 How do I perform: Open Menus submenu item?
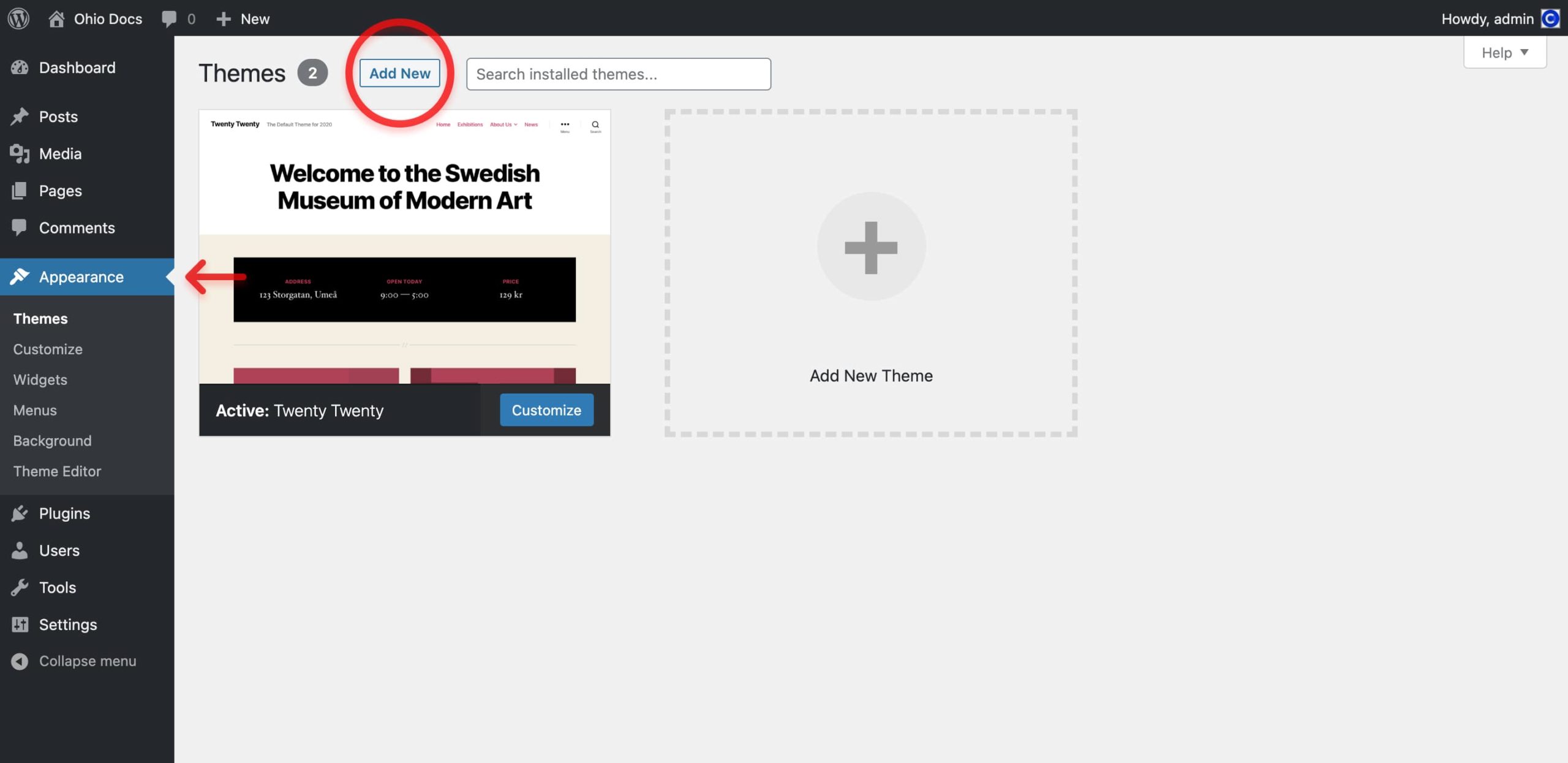click(x=35, y=410)
